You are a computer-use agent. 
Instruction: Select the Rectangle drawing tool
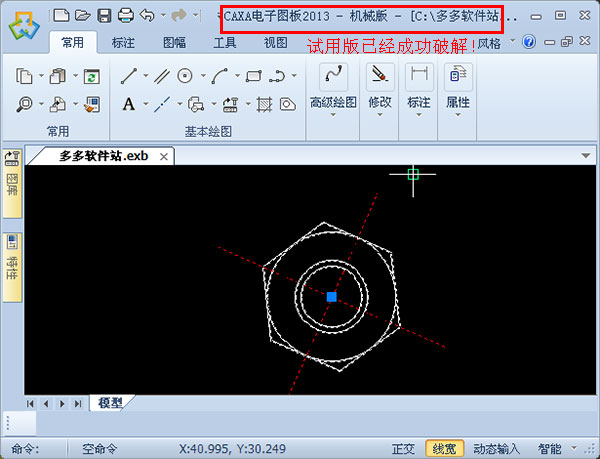pos(253,76)
